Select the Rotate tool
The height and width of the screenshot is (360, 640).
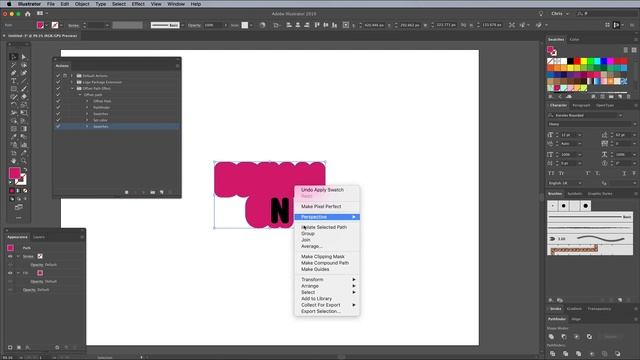point(13,105)
